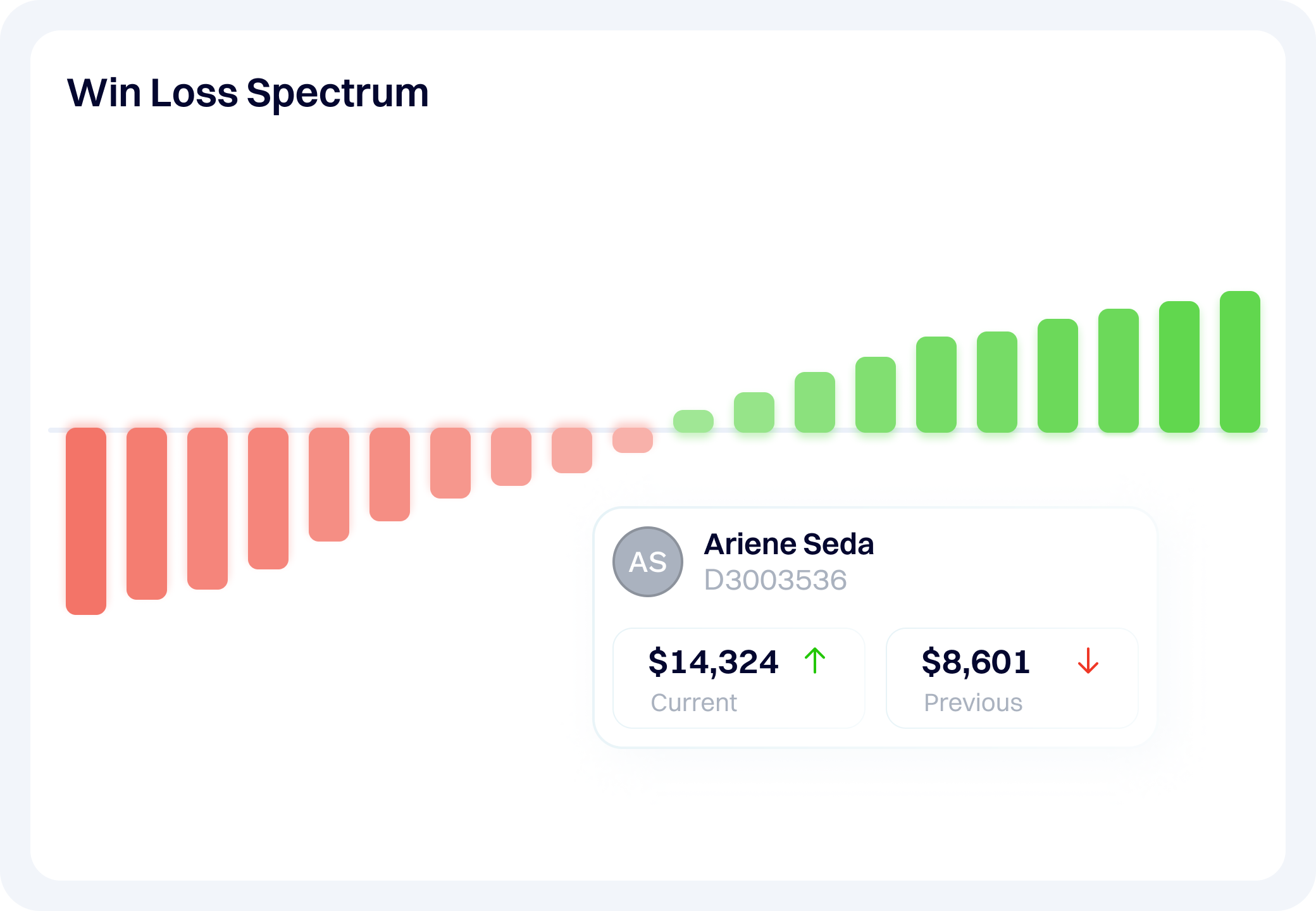Click the fifth red bar from left
Image resolution: width=1316 pixels, height=911 pixels.
coord(329,484)
